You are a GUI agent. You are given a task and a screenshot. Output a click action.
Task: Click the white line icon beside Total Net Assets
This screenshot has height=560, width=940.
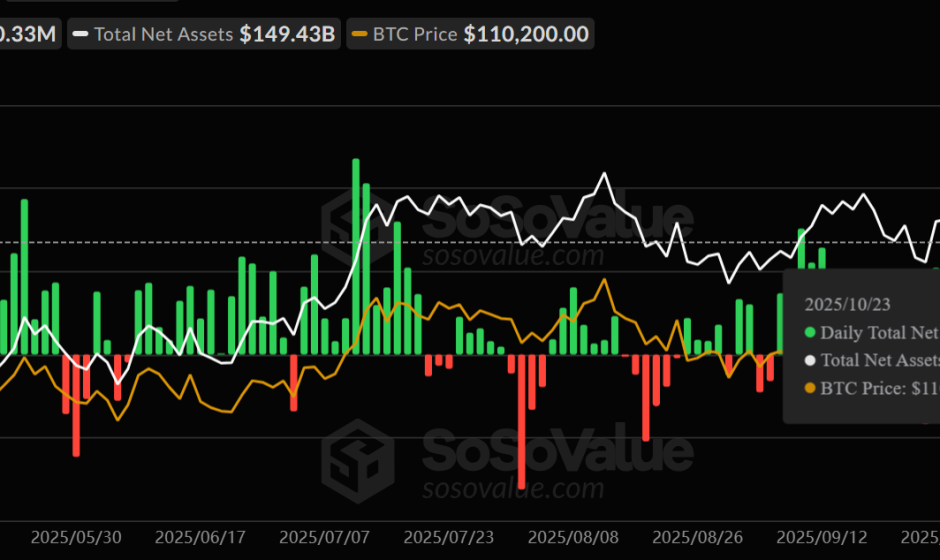coord(82,35)
